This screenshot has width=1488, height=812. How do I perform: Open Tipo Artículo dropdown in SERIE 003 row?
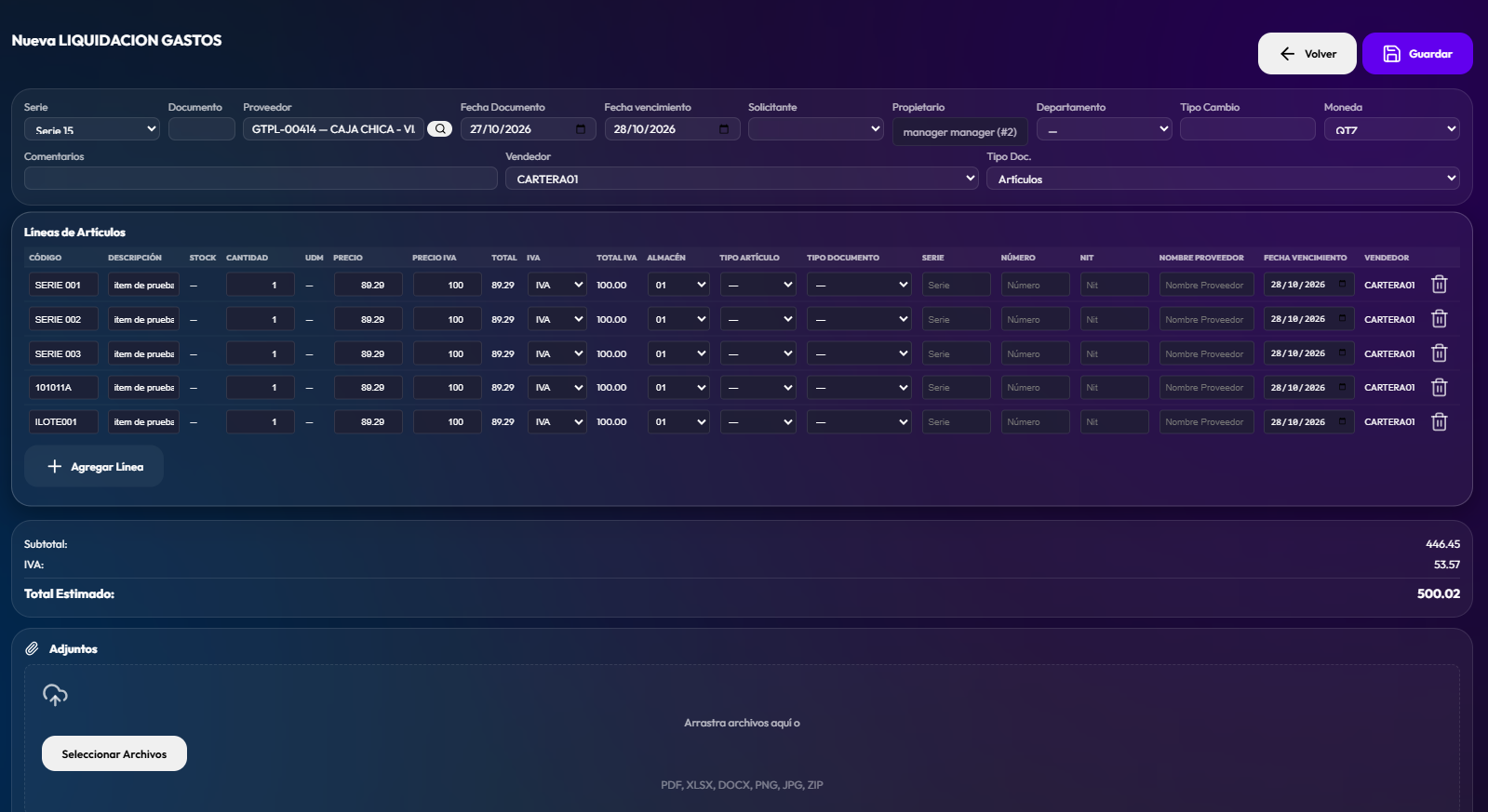click(x=757, y=353)
